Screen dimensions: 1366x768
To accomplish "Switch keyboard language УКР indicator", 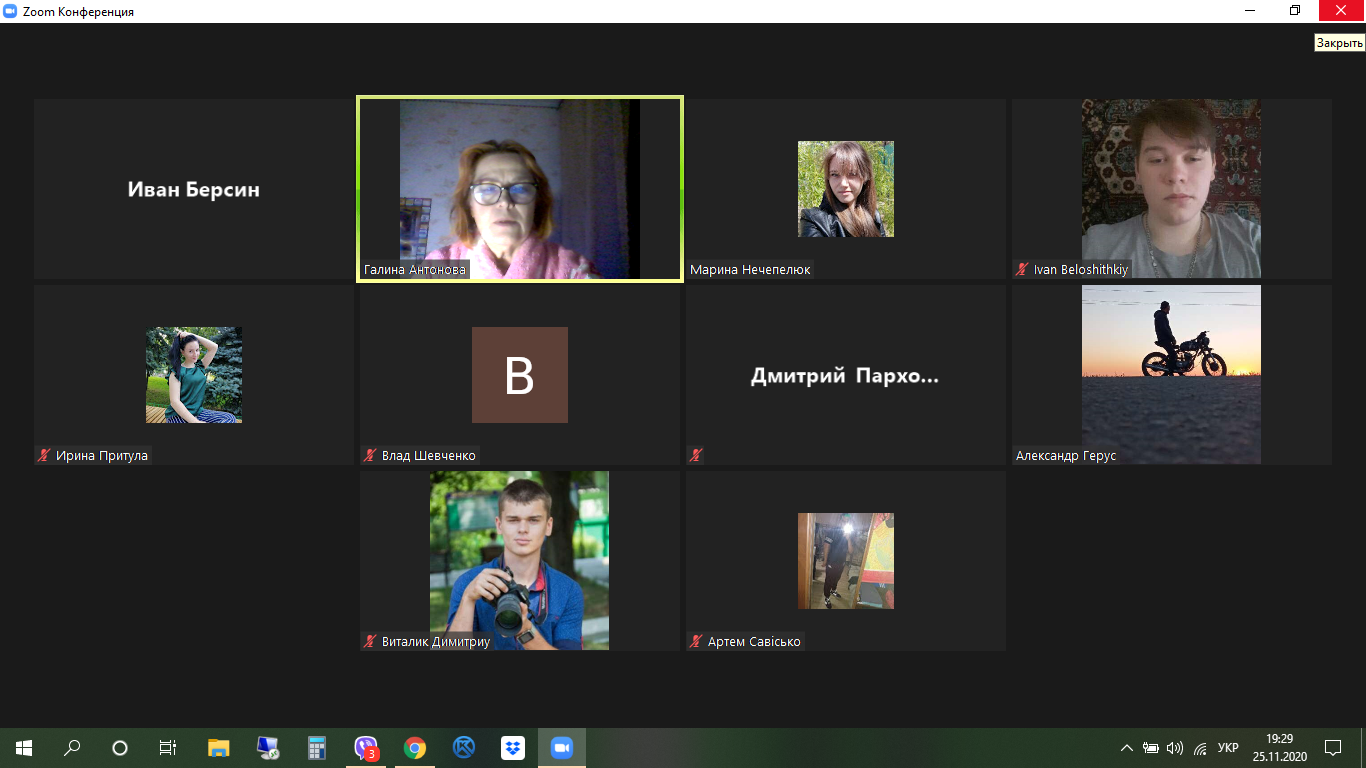I will click(1229, 748).
